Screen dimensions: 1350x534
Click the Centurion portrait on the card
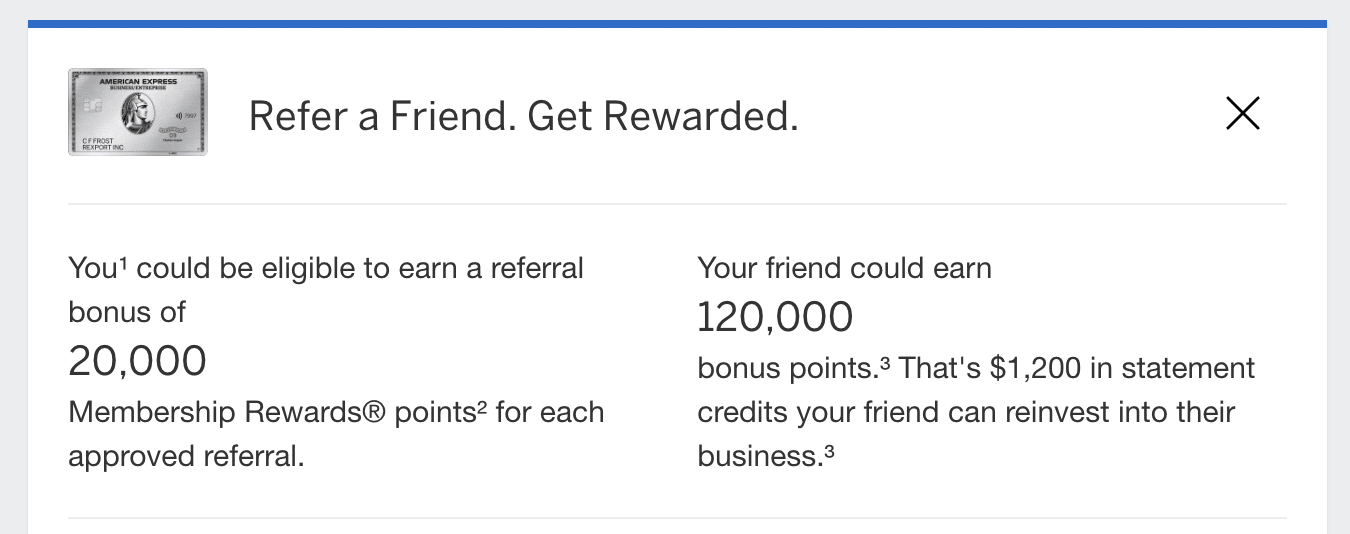click(136, 110)
